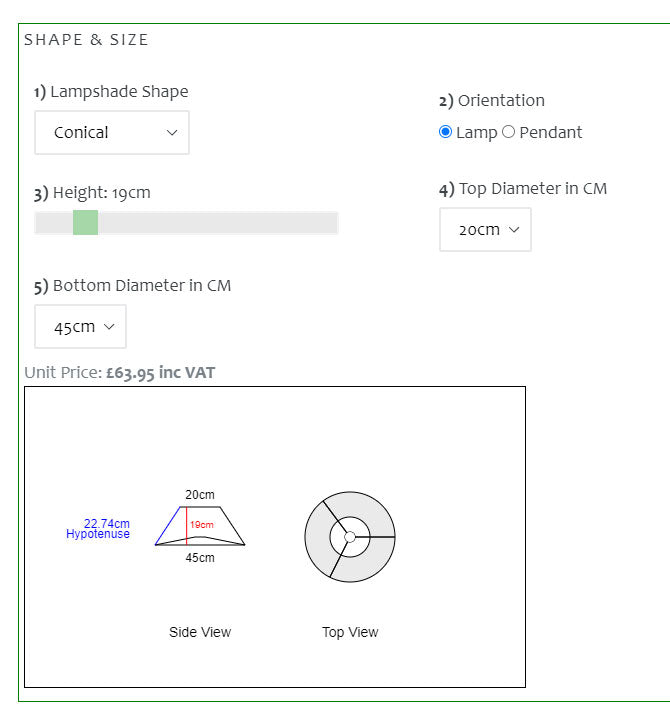Click the small center circle of top view
This screenshot has width=670, height=725.
350,537
